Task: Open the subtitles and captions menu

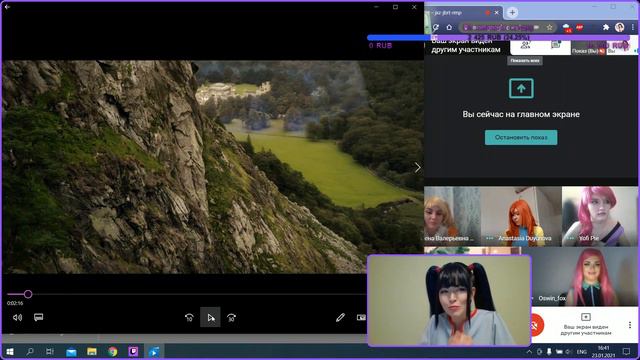Action: point(38,317)
